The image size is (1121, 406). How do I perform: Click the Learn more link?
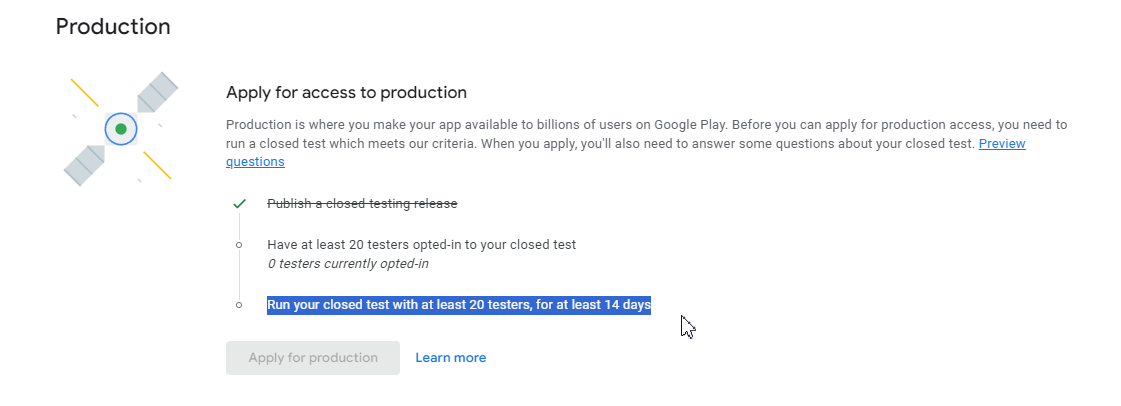450,358
